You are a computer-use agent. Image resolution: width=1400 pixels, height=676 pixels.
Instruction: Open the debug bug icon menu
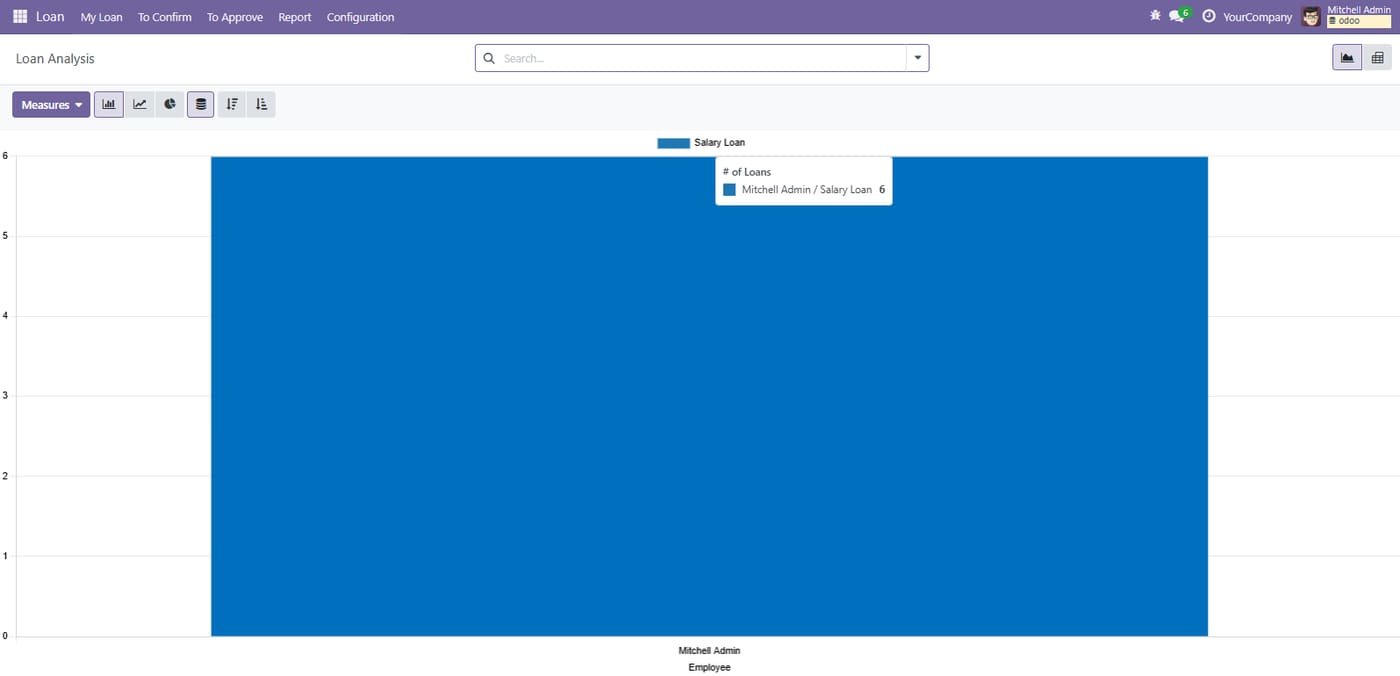[1155, 16]
